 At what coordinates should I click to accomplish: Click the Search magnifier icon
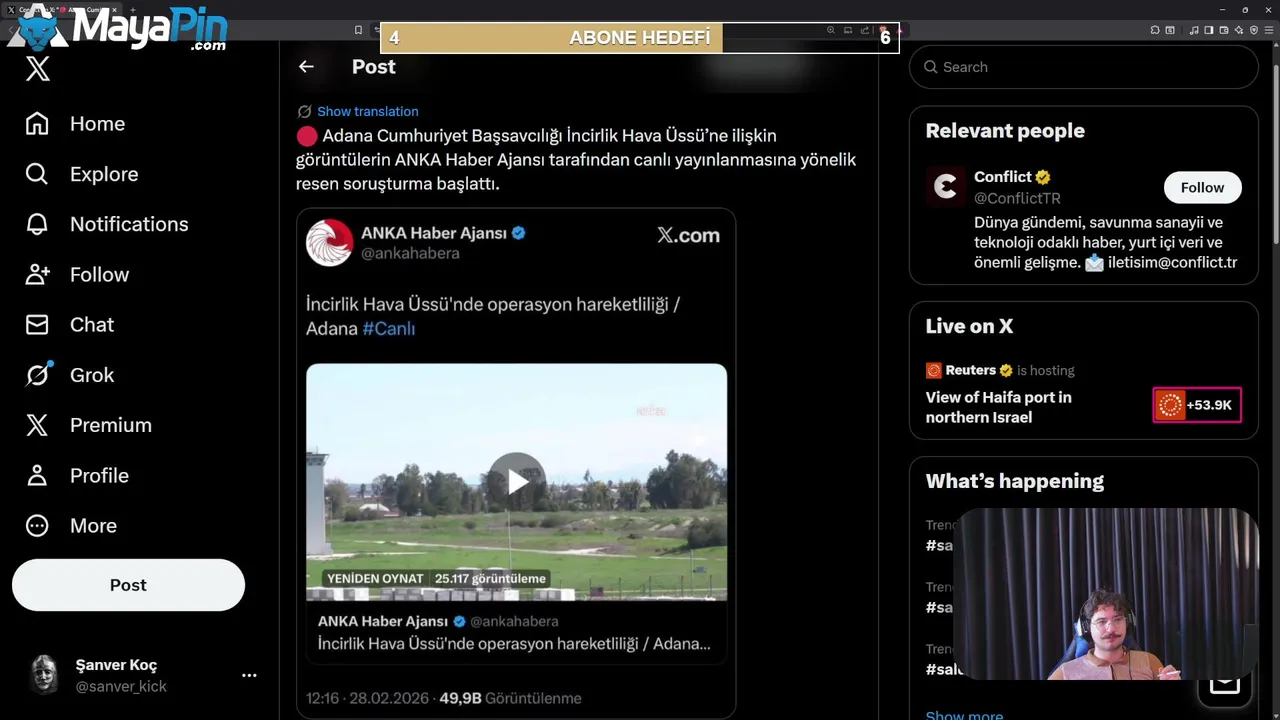(x=931, y=67)
